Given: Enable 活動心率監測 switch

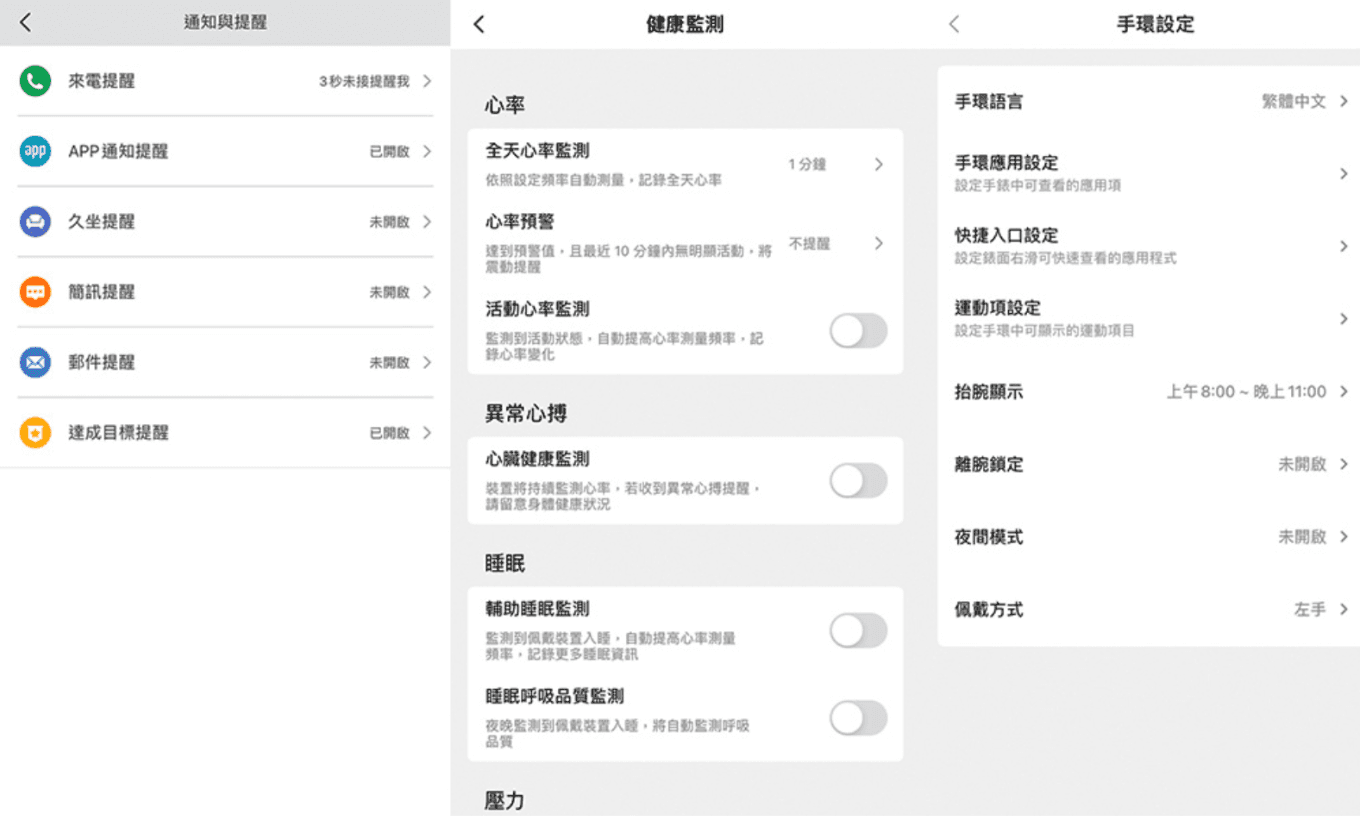Looking at the screenshot, I should tap(858, 331).
